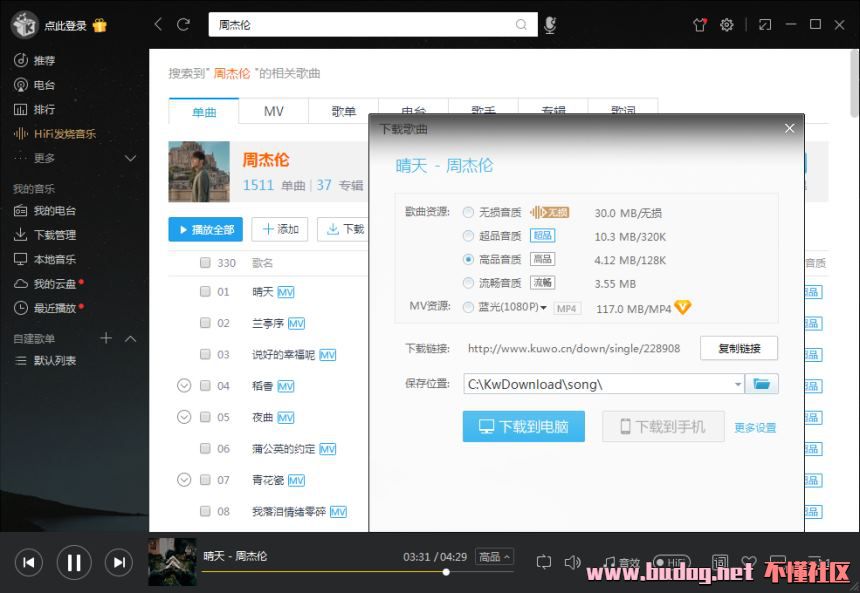The width and height of the screenshot is (860, 593).
Task: Click the vertical scrollbar of results
Action: [855, 83]
